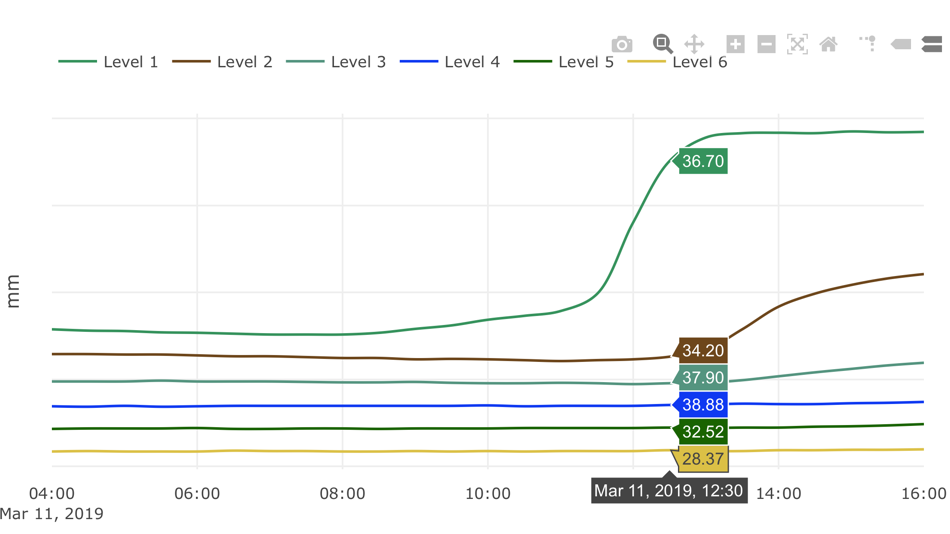Viewport: 950px width, 534px height.
Task: Show closest data on hover icon
Action: click(x=901, y=44)
